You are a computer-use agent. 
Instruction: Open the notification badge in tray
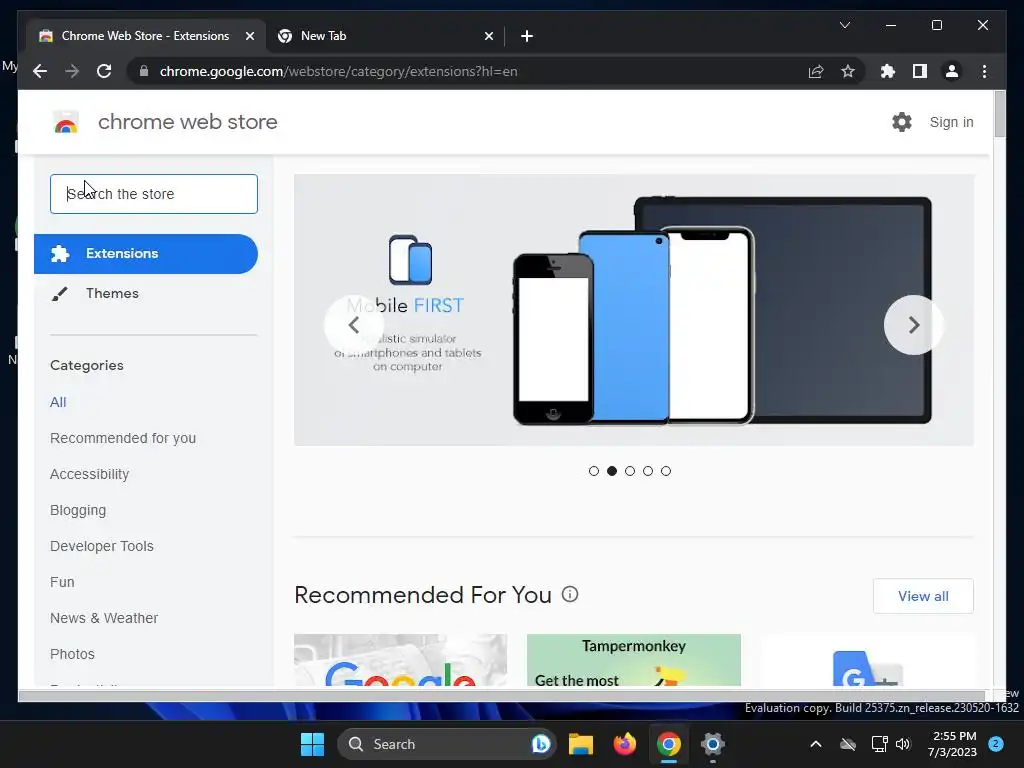(996, 744)
